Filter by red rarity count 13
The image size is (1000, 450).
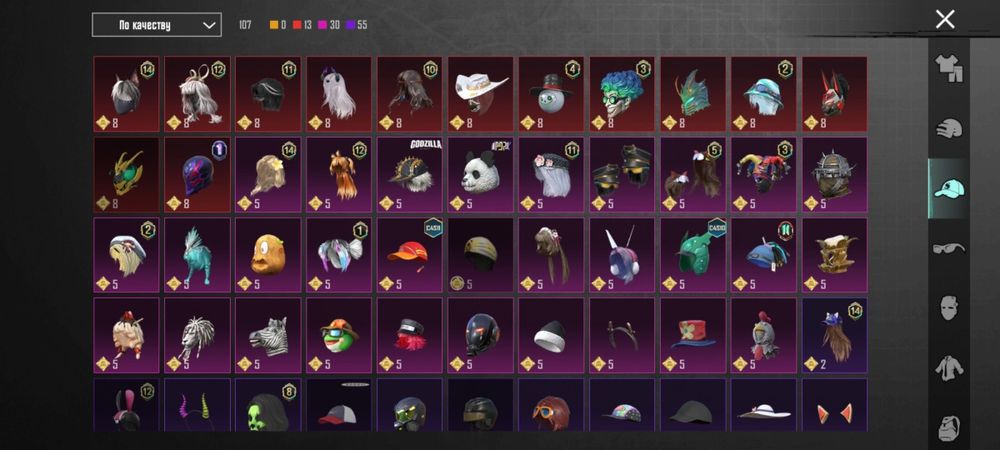(x=302, y=25)
